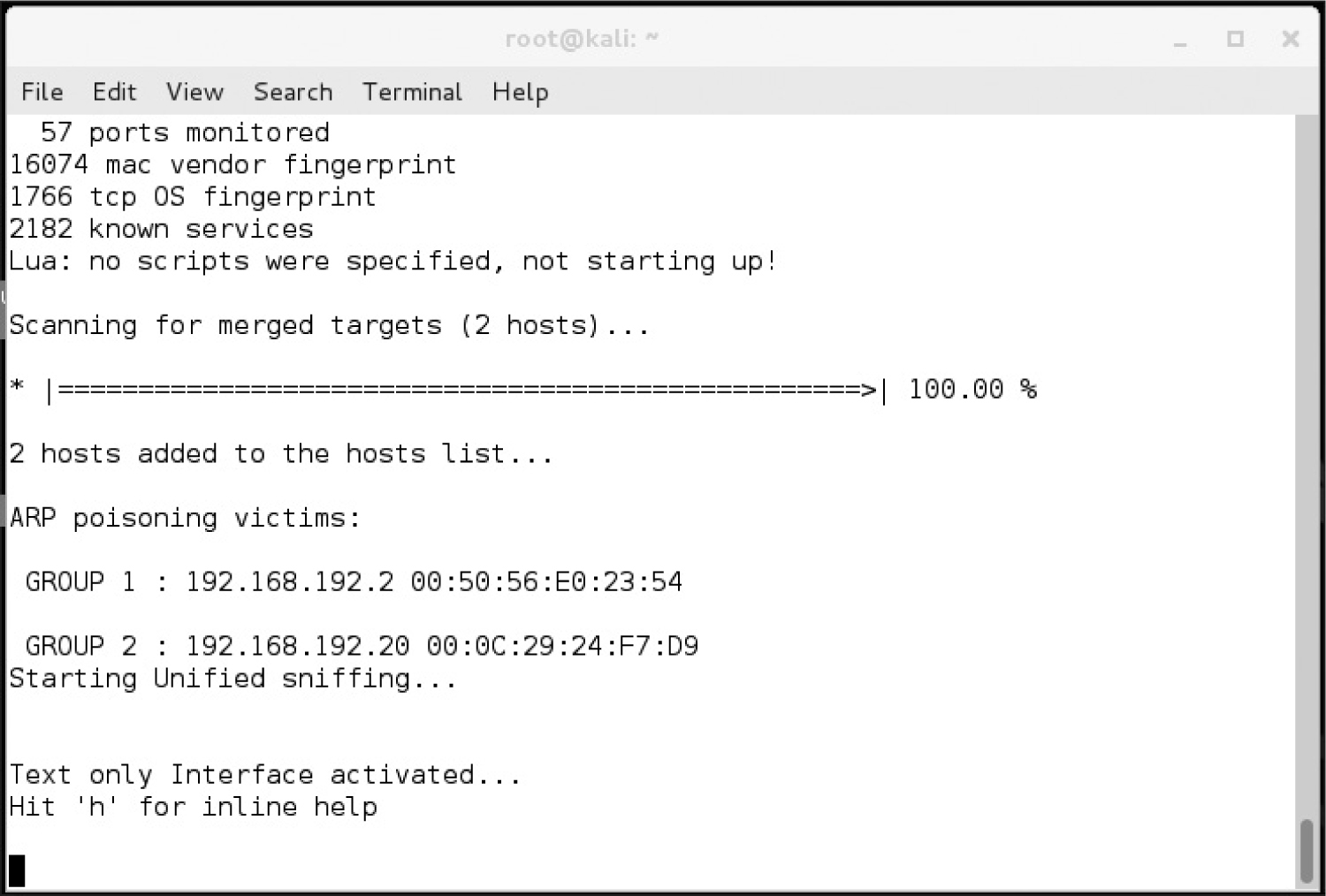Click the "Starting Unified sniffing..." line

[233, 679]
